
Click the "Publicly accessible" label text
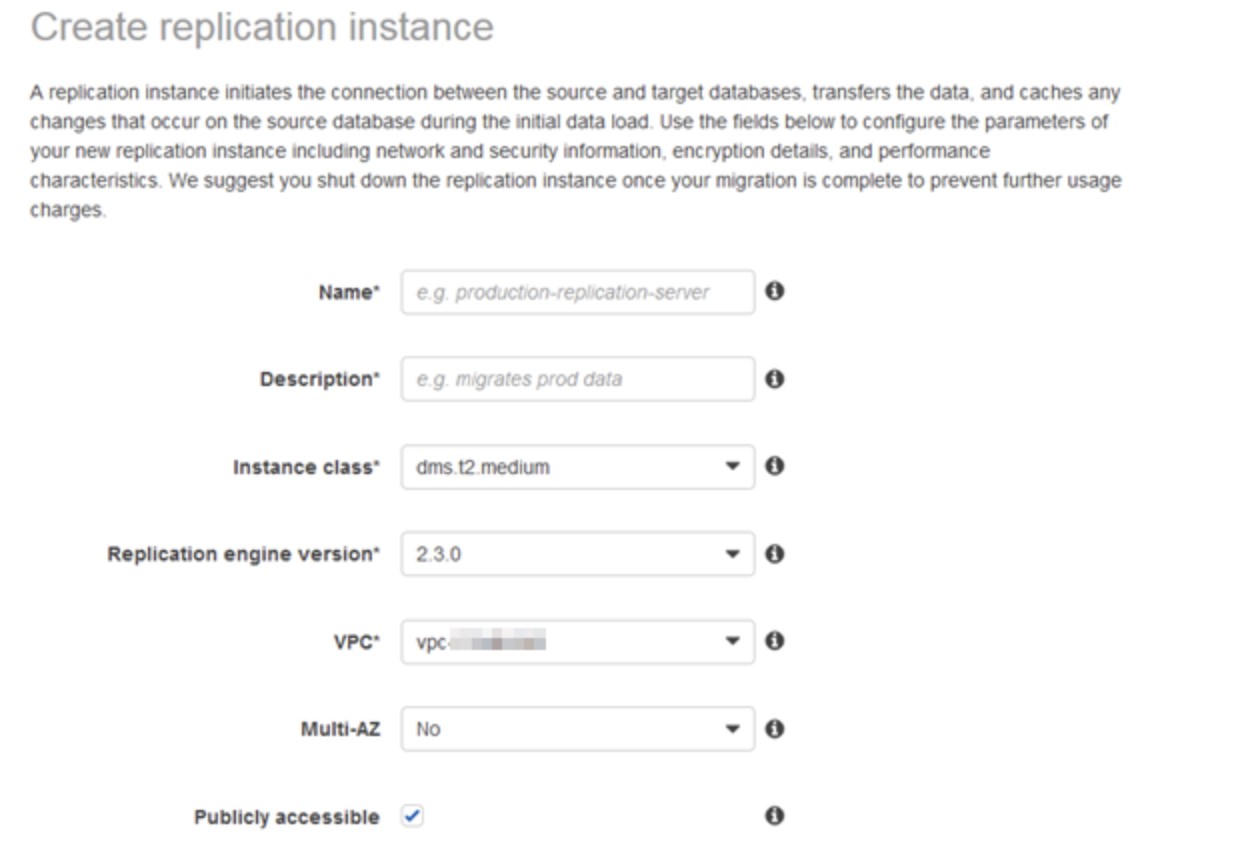click(286, 817)
